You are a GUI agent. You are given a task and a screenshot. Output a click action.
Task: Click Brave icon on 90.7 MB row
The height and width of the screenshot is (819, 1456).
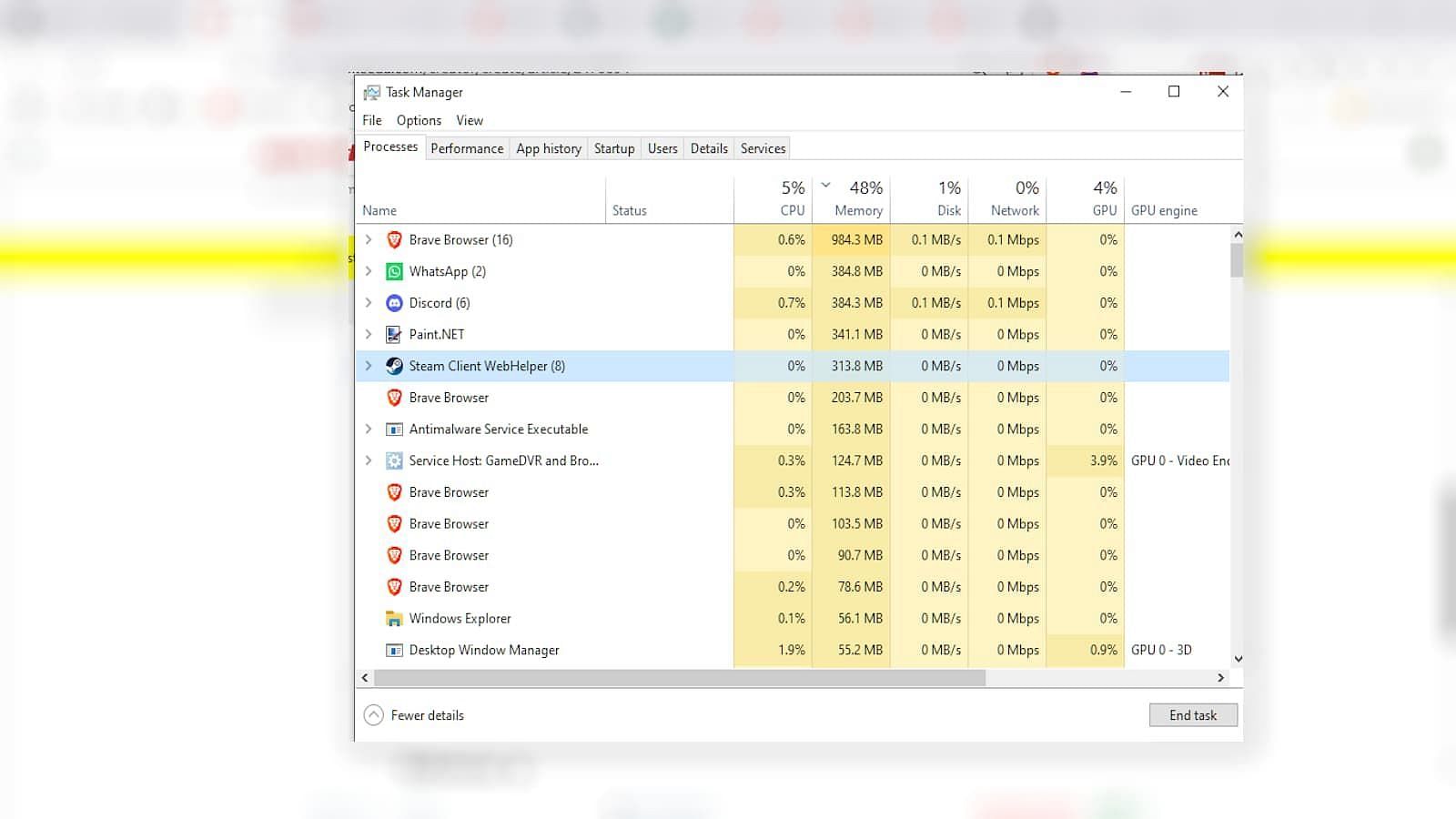pos(394,555)
